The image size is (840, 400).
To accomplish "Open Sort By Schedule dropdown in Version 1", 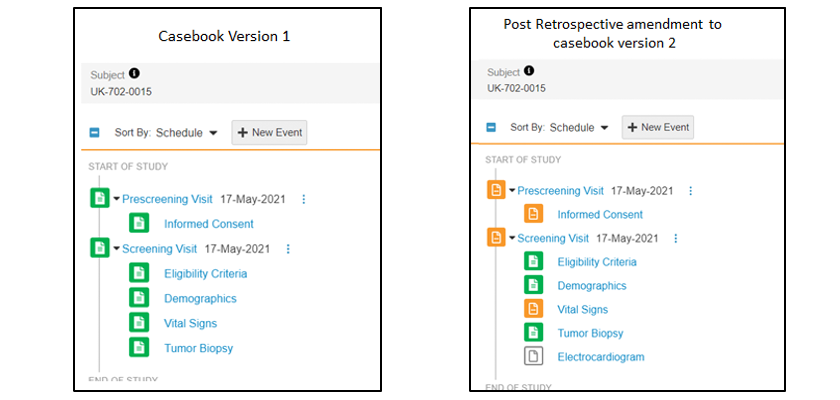I will [x=187, y=132].
